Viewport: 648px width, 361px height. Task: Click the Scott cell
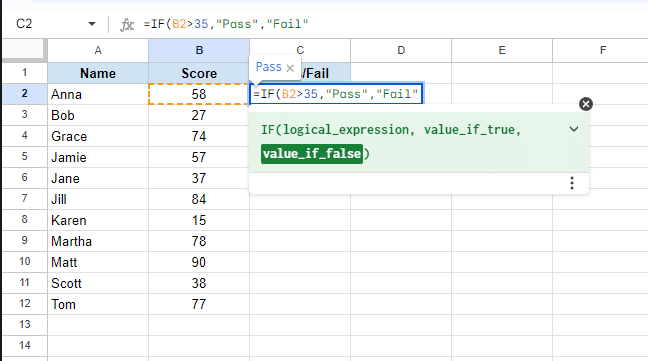click(98, 283)
